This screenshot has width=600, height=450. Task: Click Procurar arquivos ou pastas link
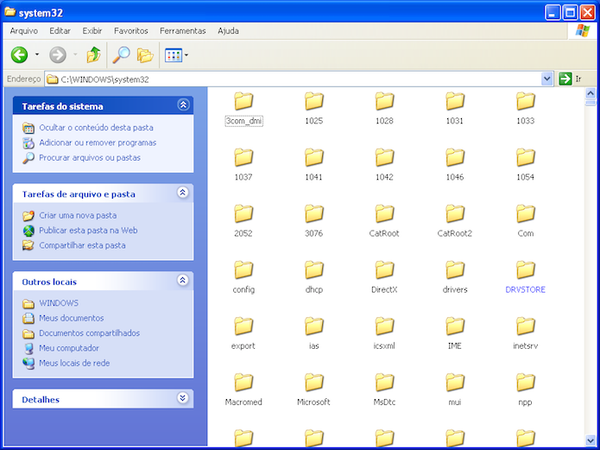90,158
